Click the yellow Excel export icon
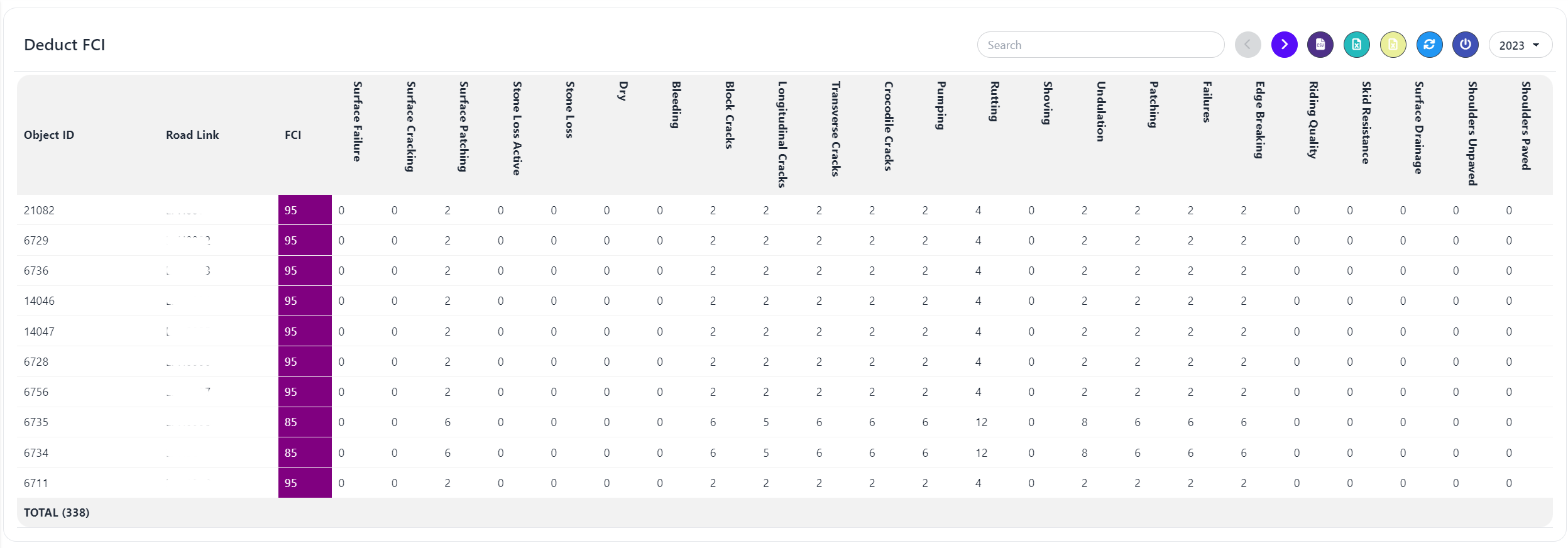Image resolution: width=1568 pixels, height=548 pixels. 1393,45
